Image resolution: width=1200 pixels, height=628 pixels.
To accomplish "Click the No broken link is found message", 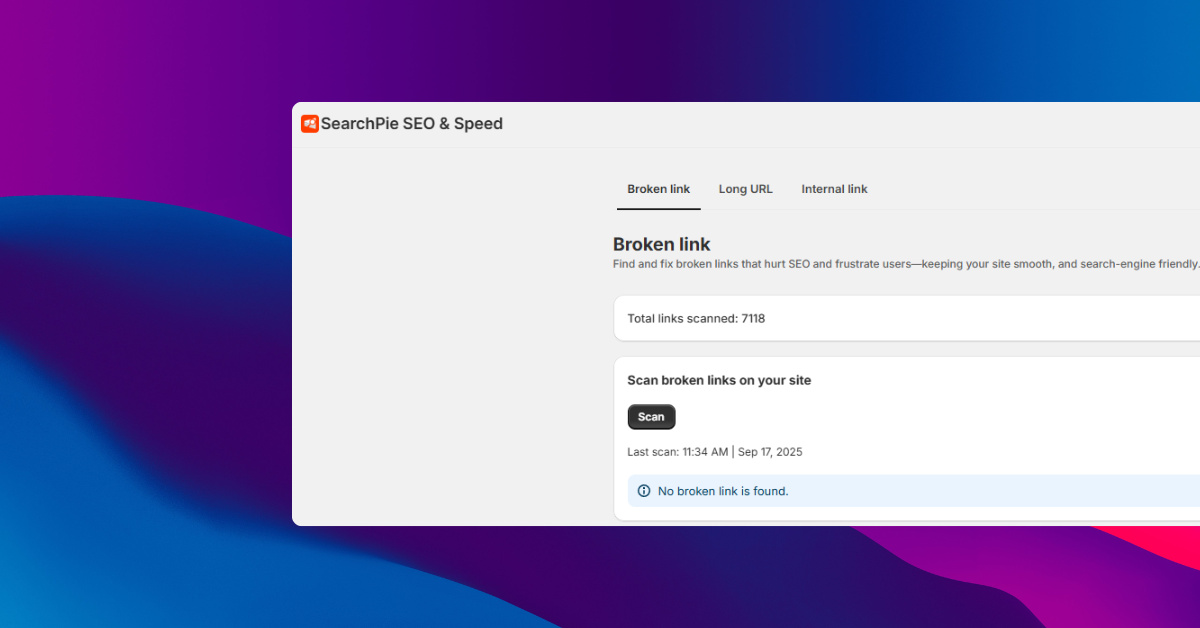I will point(723,491).
